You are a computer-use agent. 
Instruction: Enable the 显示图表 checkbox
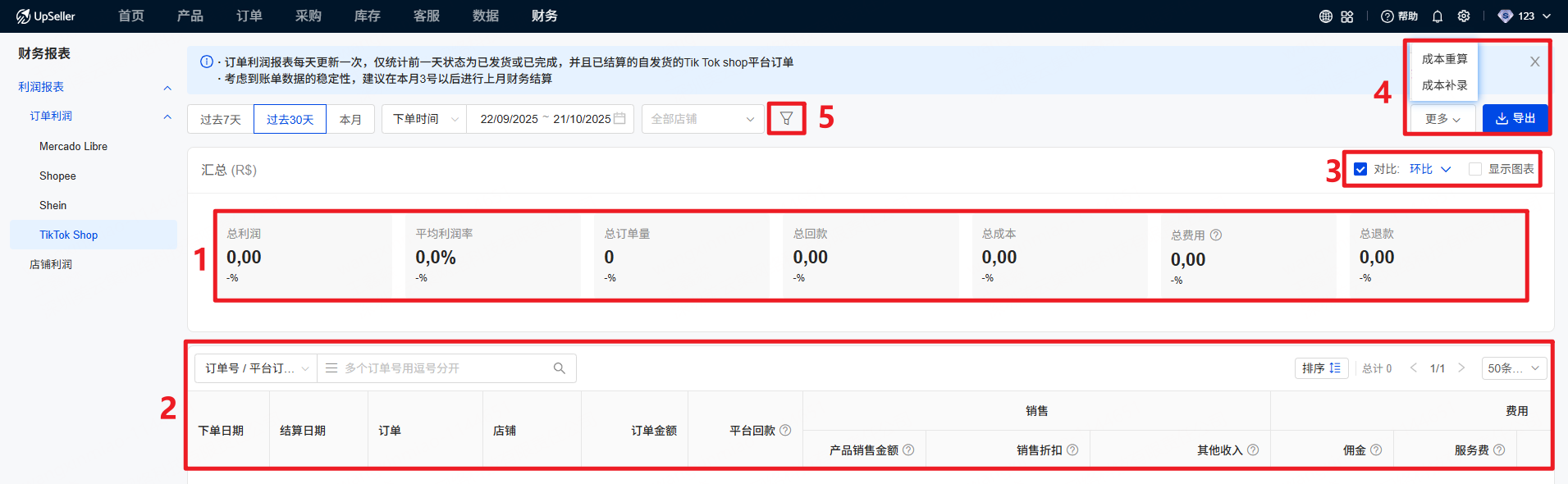1475,169
